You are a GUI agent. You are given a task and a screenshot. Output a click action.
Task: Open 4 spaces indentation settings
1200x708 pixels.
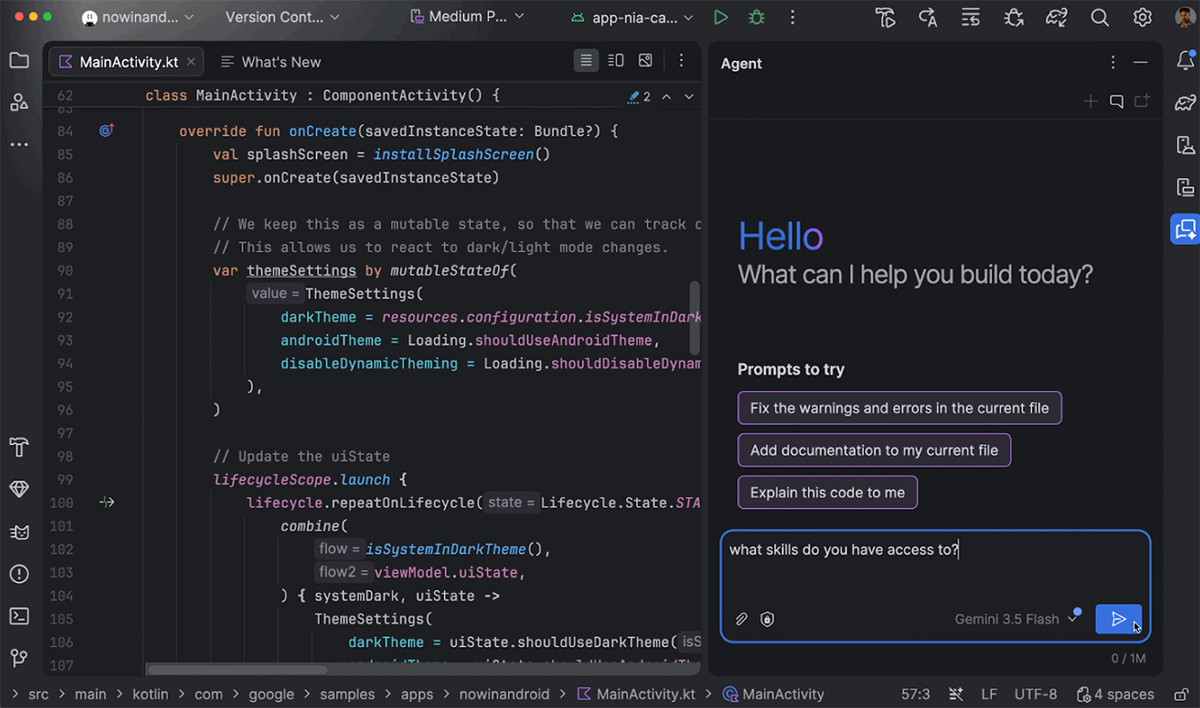point(1116,694)
